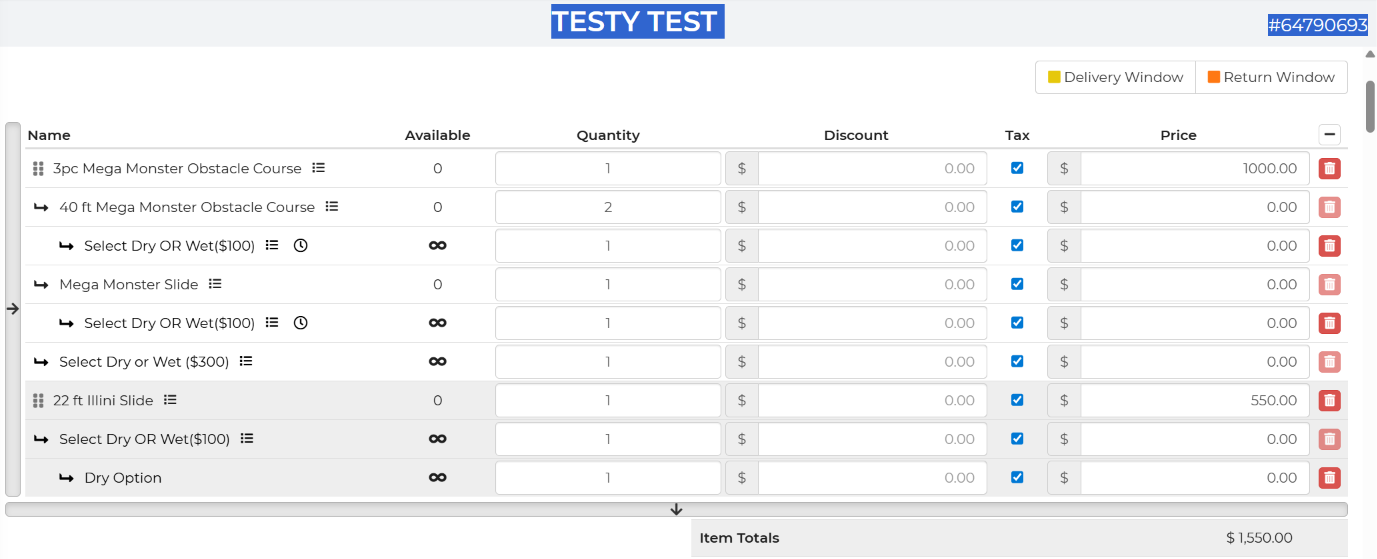Click trash icon for 40 ft Mega Monster Obstacle Course
The height and width of the screenshot is (559, 1377).
pos(1329,207)
